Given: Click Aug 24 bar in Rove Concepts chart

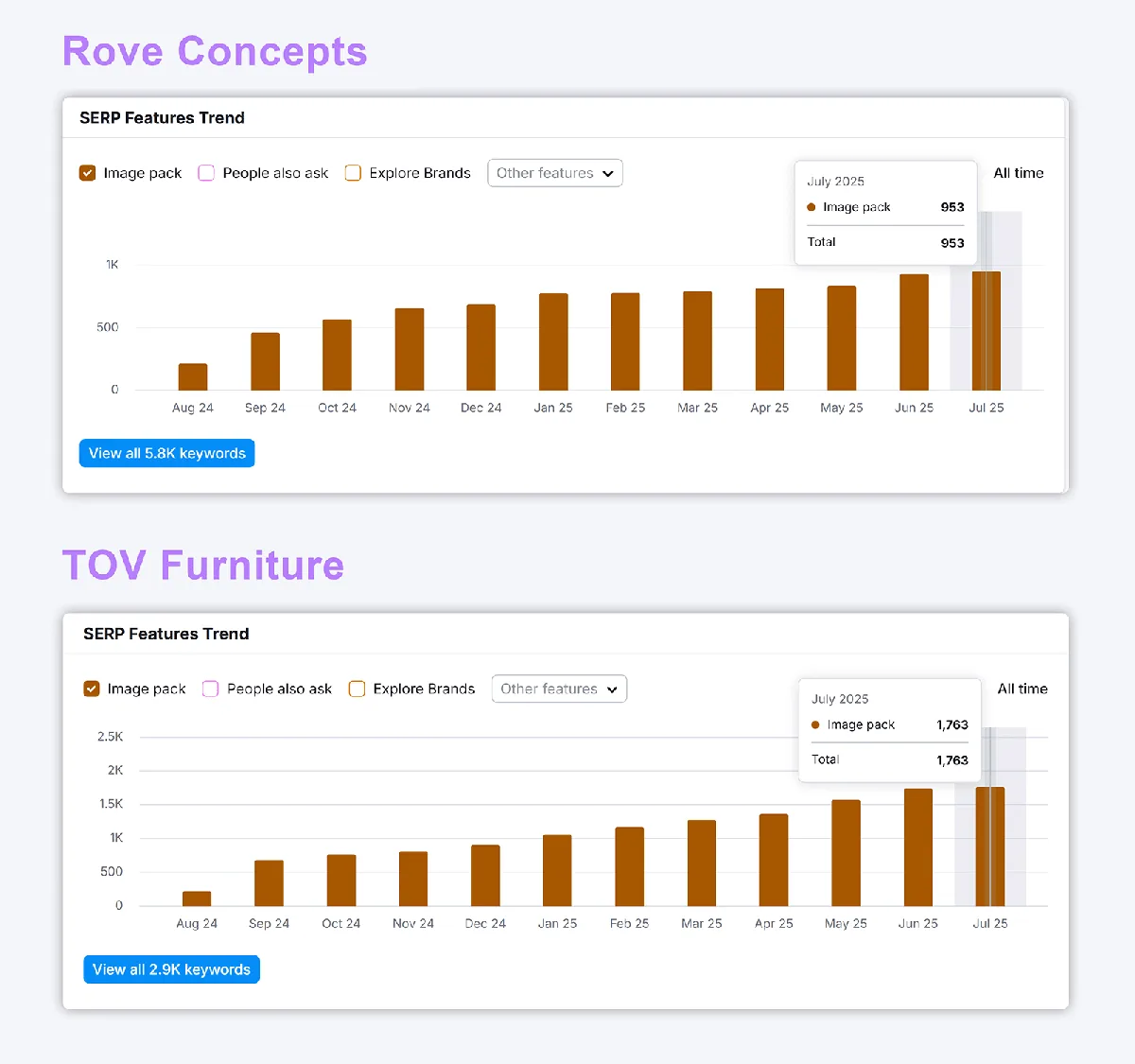Looking at the screenshot, I should point(193,376).
